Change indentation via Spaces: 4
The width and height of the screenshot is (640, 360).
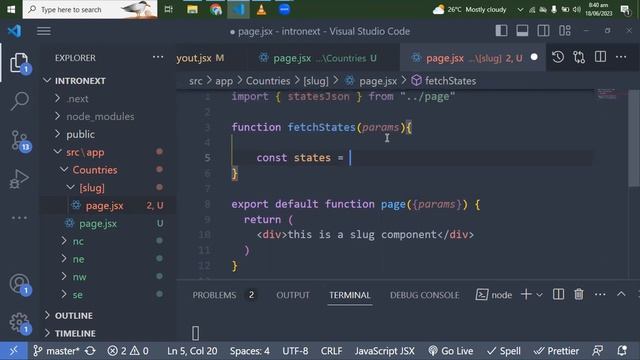click(249, 351)
